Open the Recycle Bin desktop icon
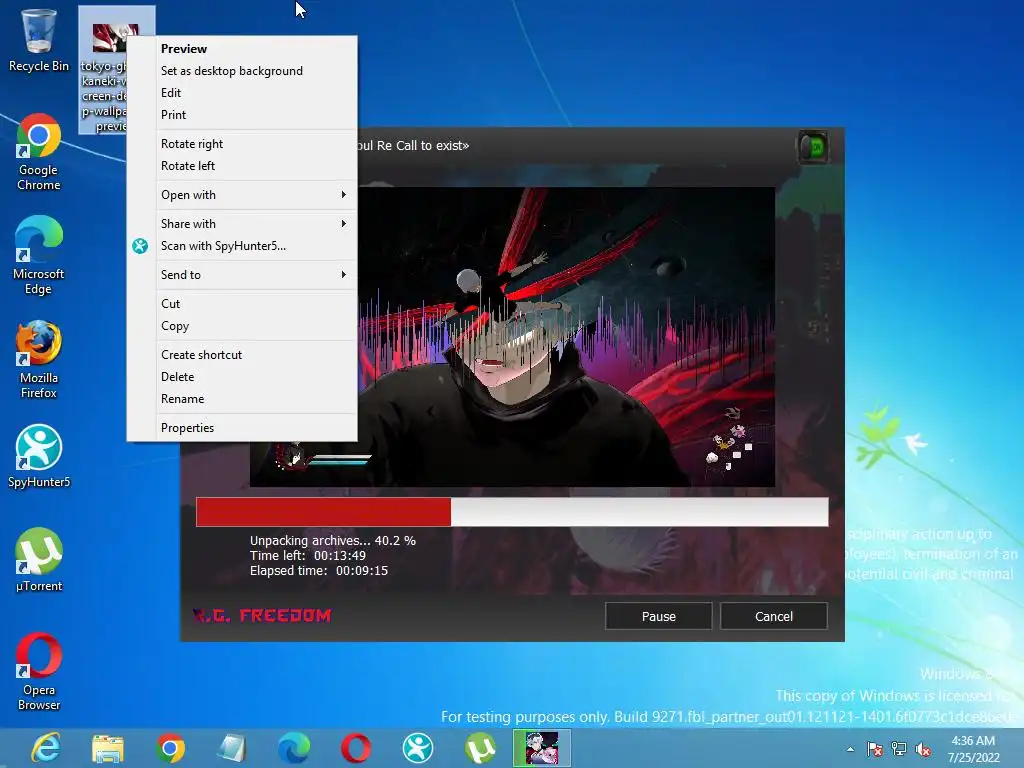 tap(39, 39)
